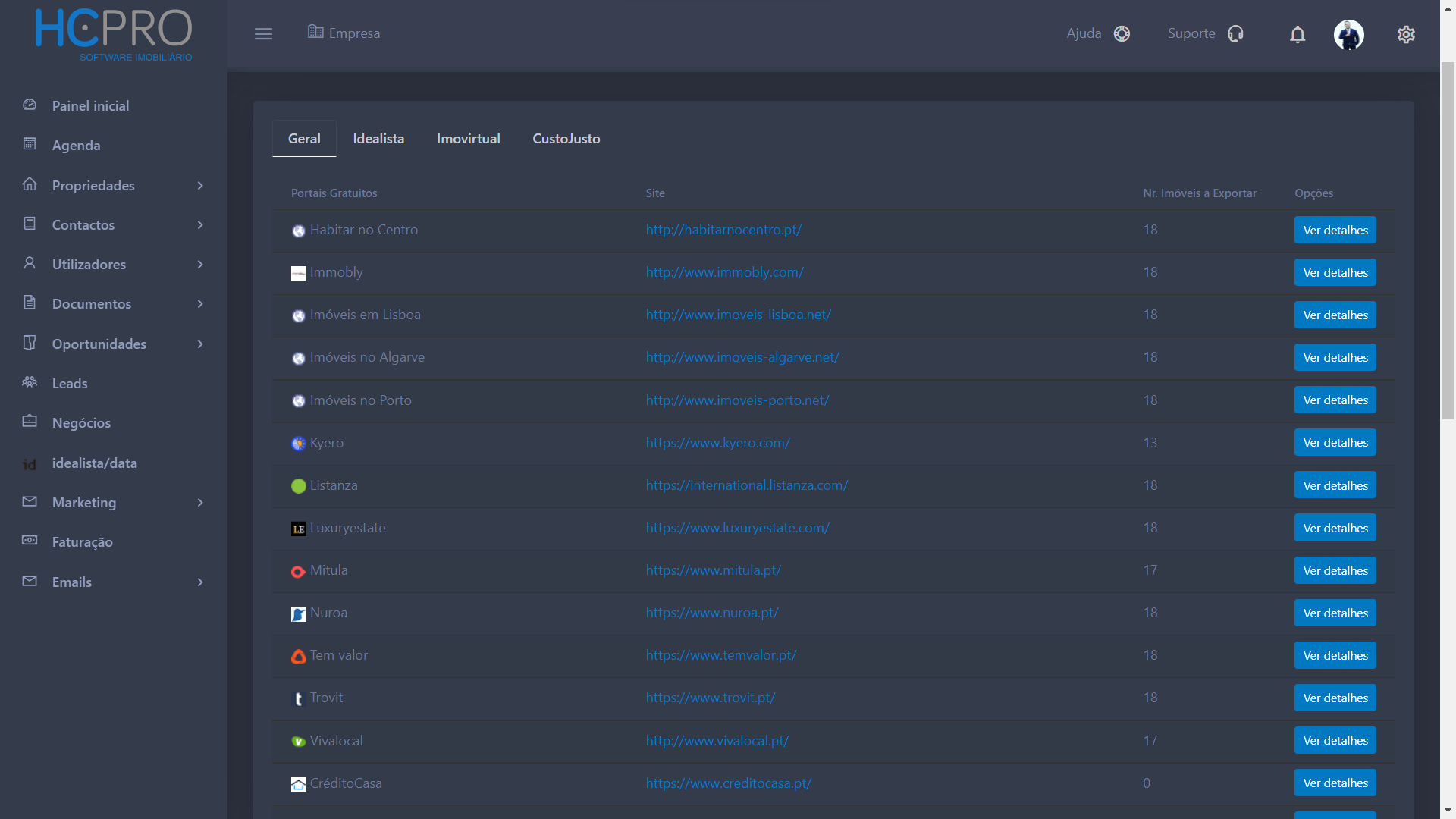Click the Contactos book icon
This screenshot has width=1456, height=819.
pyautogui.click(x=30, y=224)
